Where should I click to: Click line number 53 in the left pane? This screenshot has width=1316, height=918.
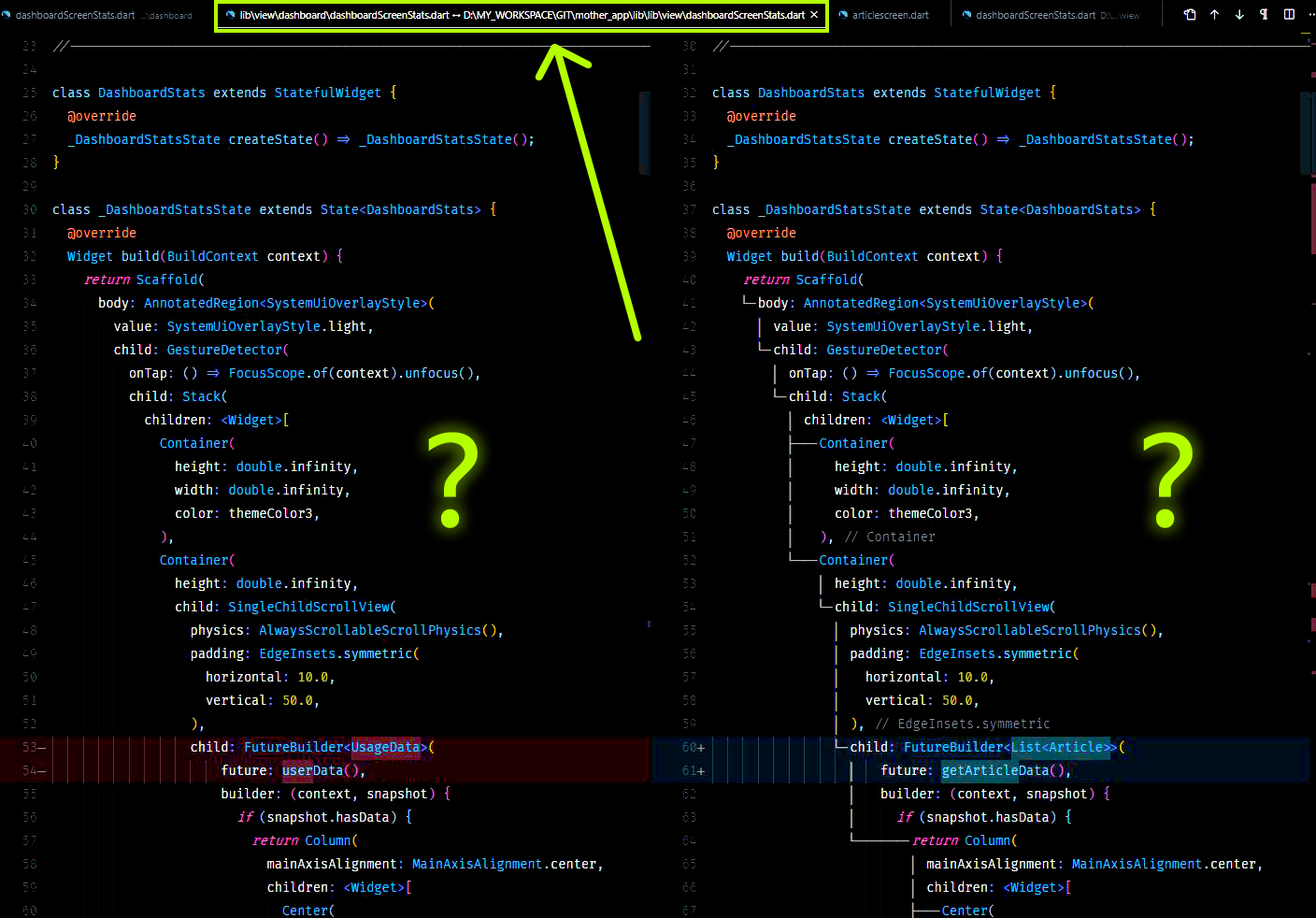[x=29, y=746]
